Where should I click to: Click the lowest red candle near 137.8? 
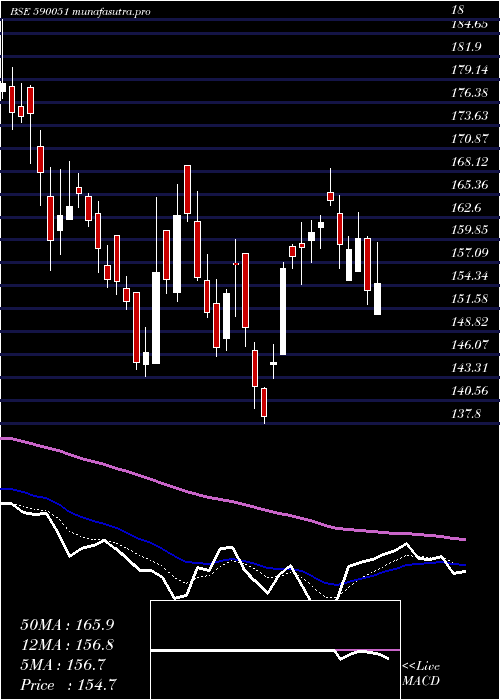(x=264, y=402)
